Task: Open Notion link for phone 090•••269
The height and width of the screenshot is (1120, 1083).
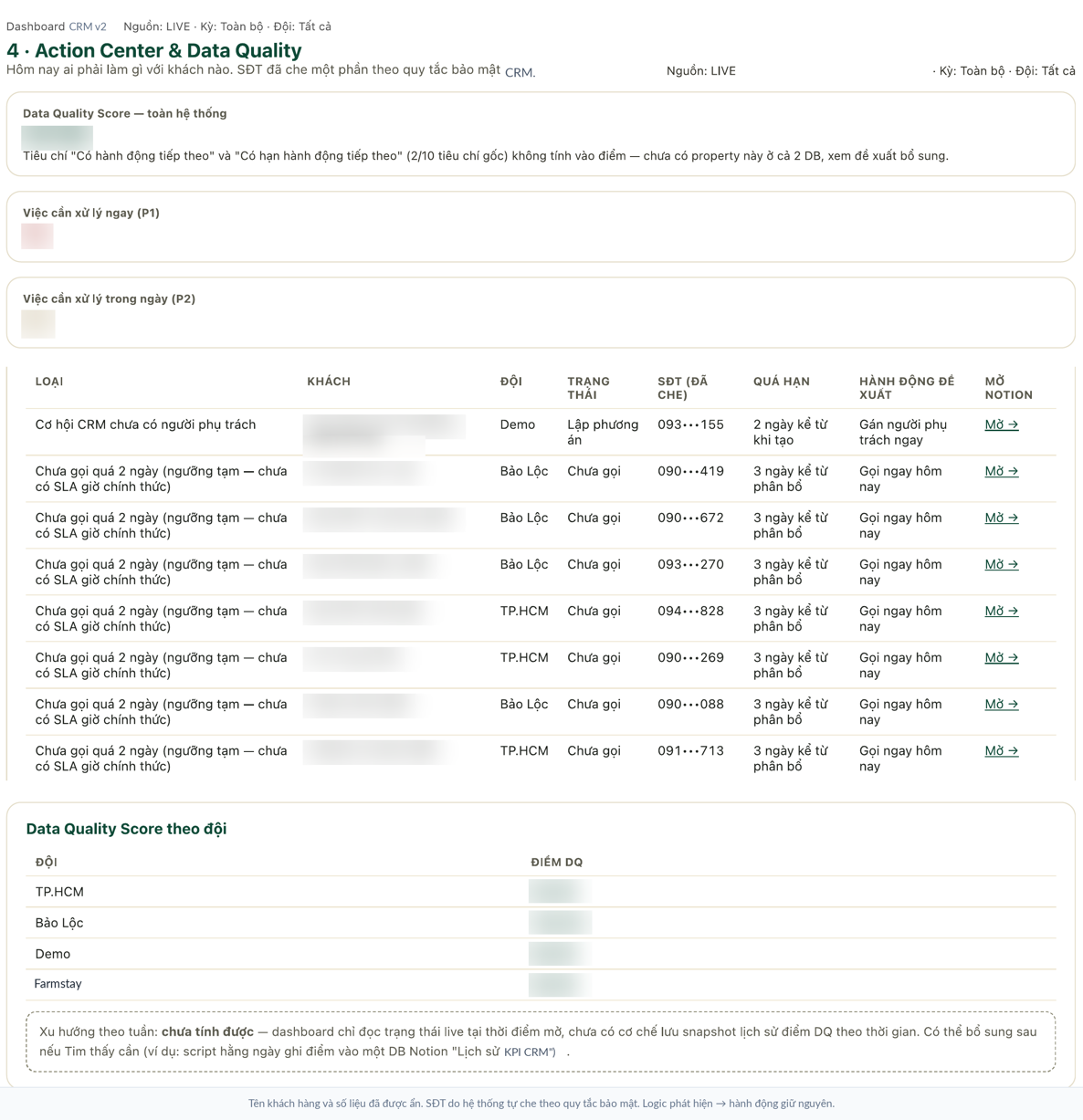Action: click(1001, 657)
